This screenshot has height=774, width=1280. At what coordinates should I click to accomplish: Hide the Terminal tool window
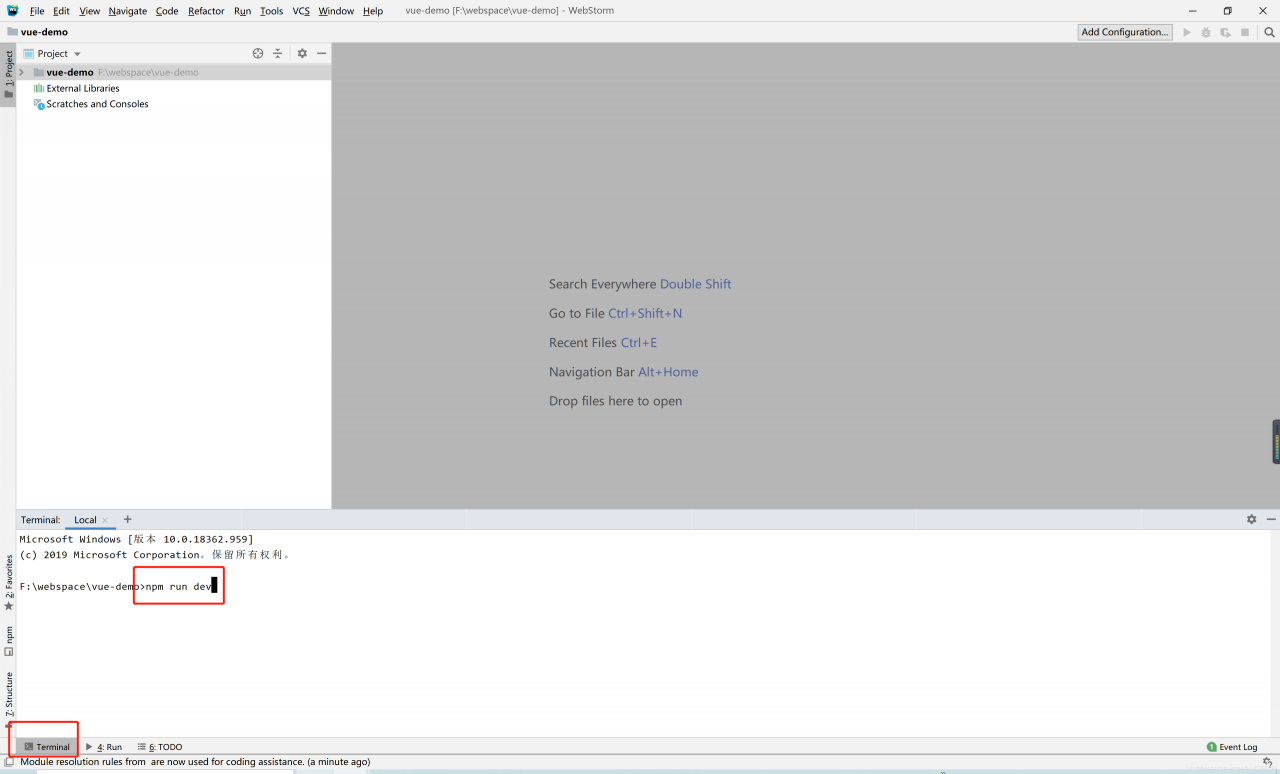pyautogui.click(x=1271, y=520)
